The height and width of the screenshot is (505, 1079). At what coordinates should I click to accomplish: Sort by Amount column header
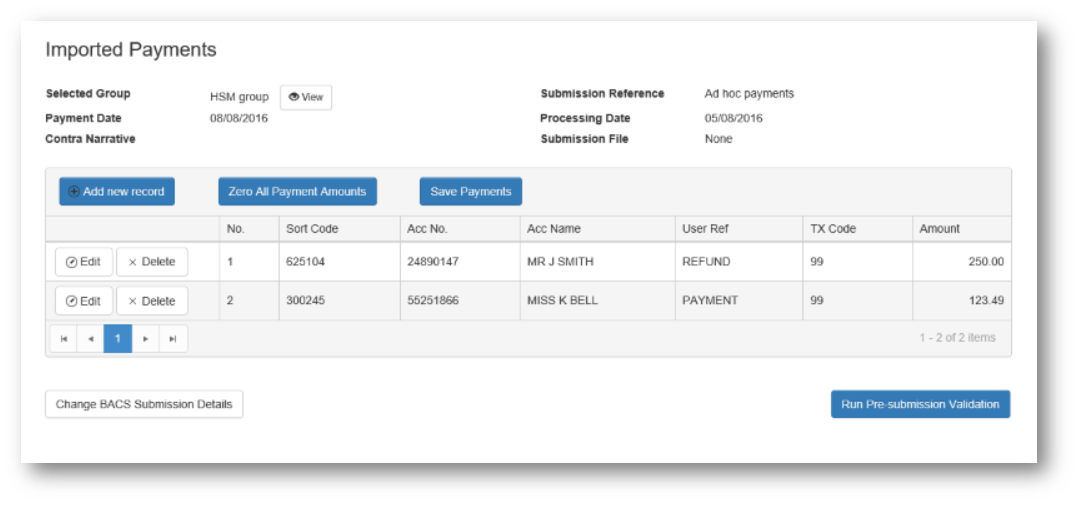[x=939, y=229]
